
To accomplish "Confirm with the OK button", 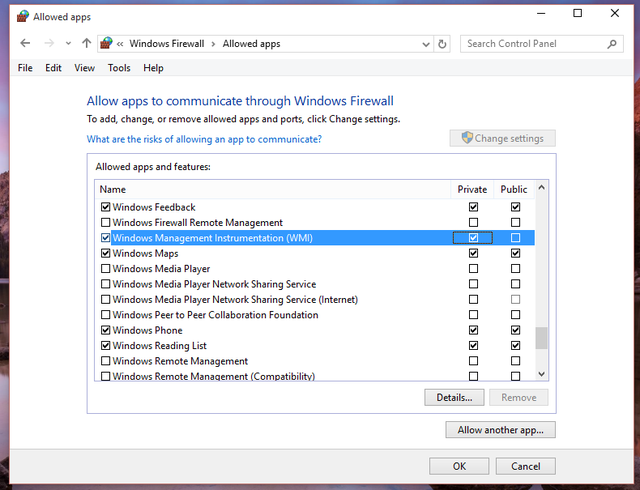I will [x=459, y=466].
